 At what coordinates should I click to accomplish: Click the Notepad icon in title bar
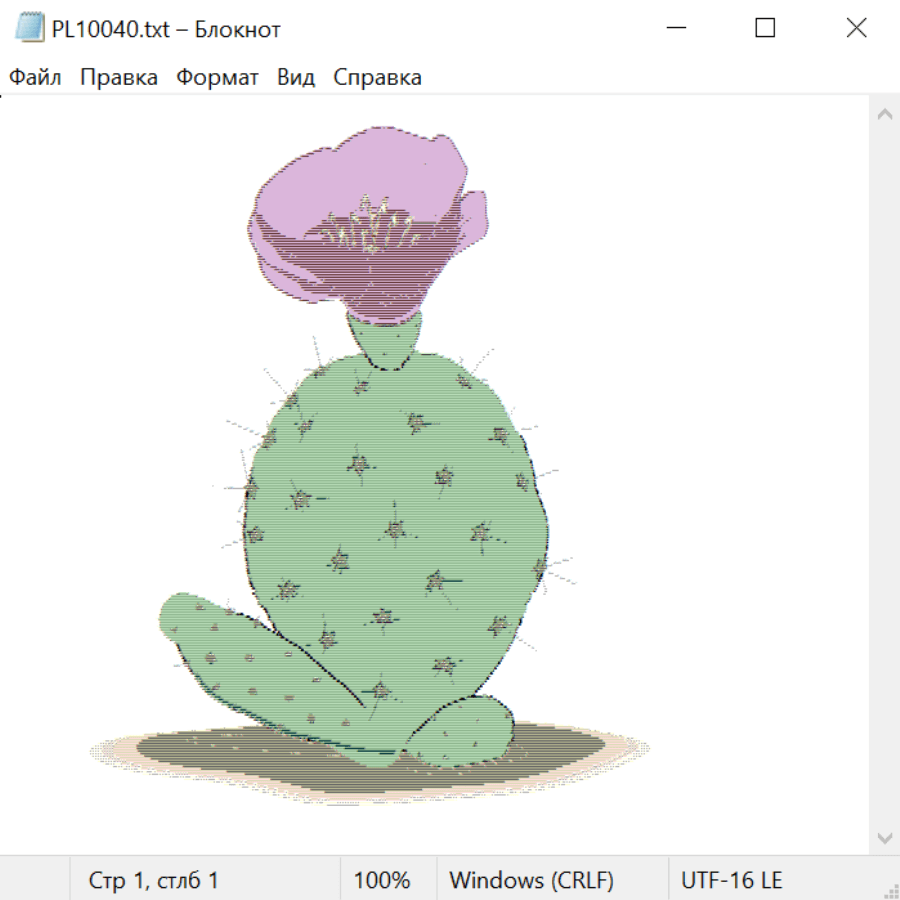tap(30, 29)
